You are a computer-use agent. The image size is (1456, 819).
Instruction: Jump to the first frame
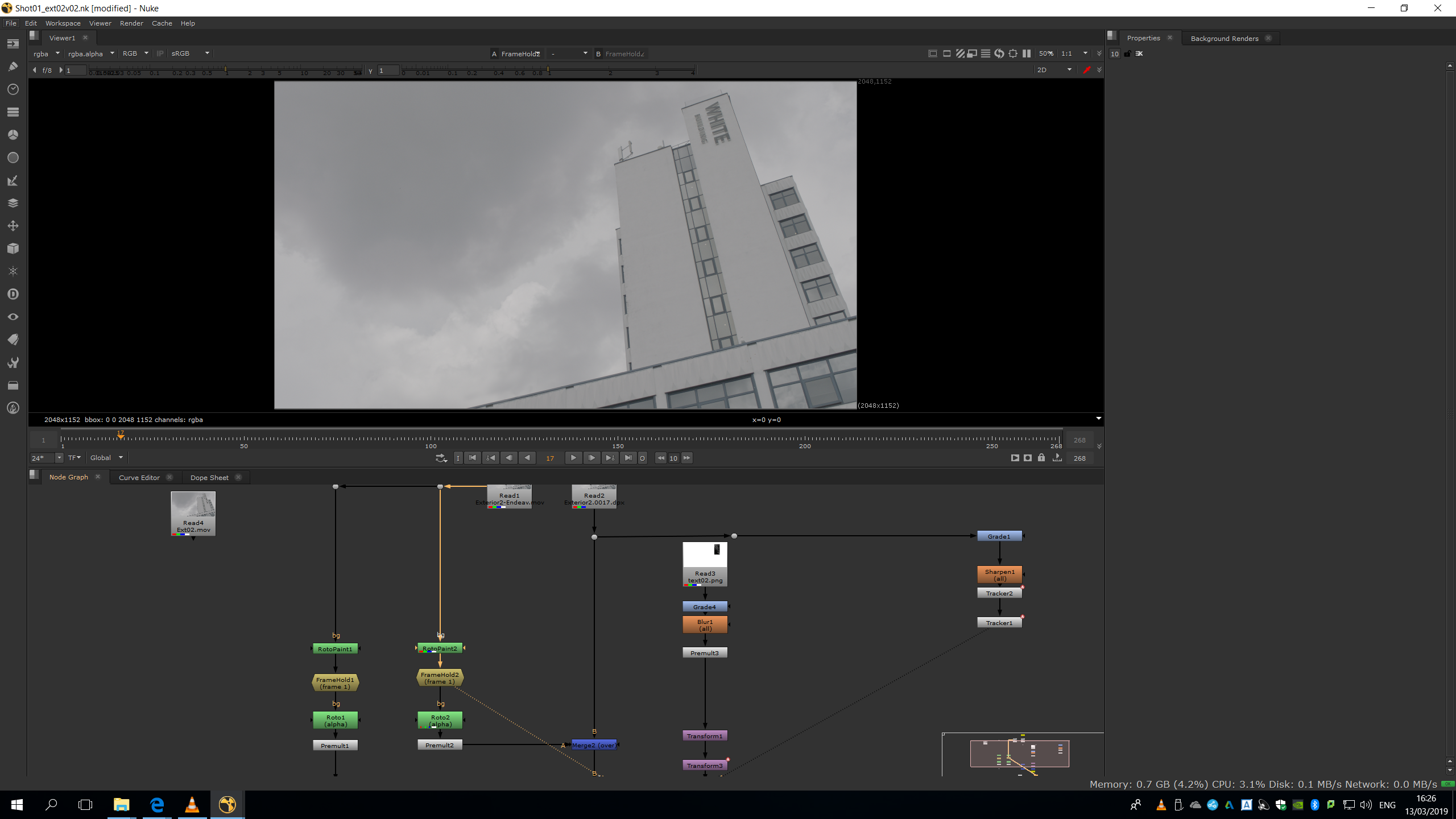pos(473,458)
